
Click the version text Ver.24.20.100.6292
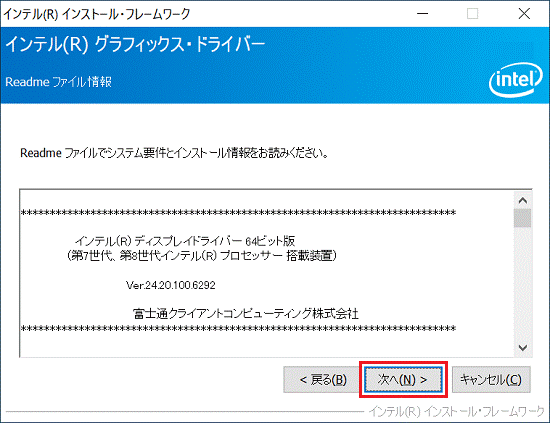tap(171, 285)
